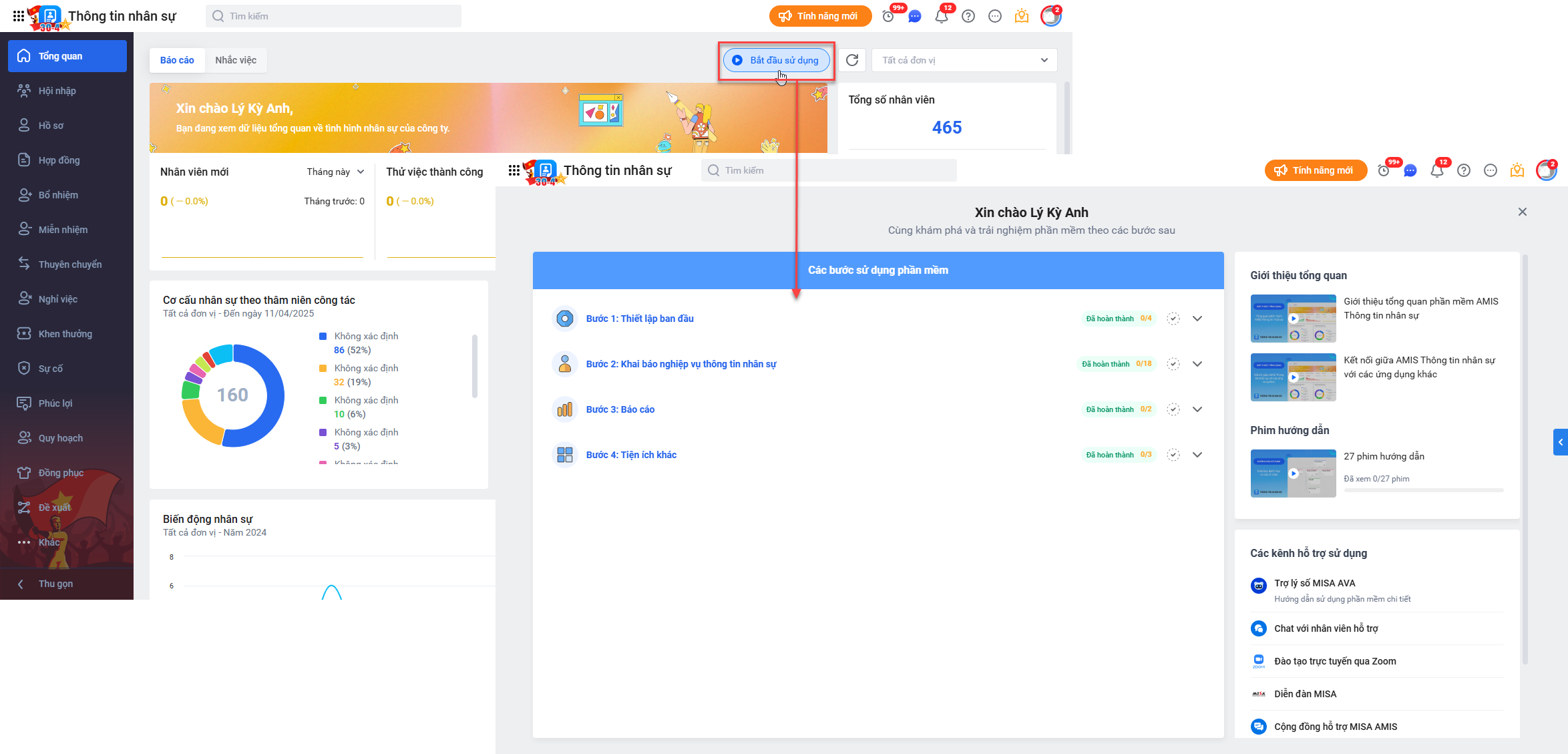
Task: Open chat messages icon in top window
Action: 915,16
